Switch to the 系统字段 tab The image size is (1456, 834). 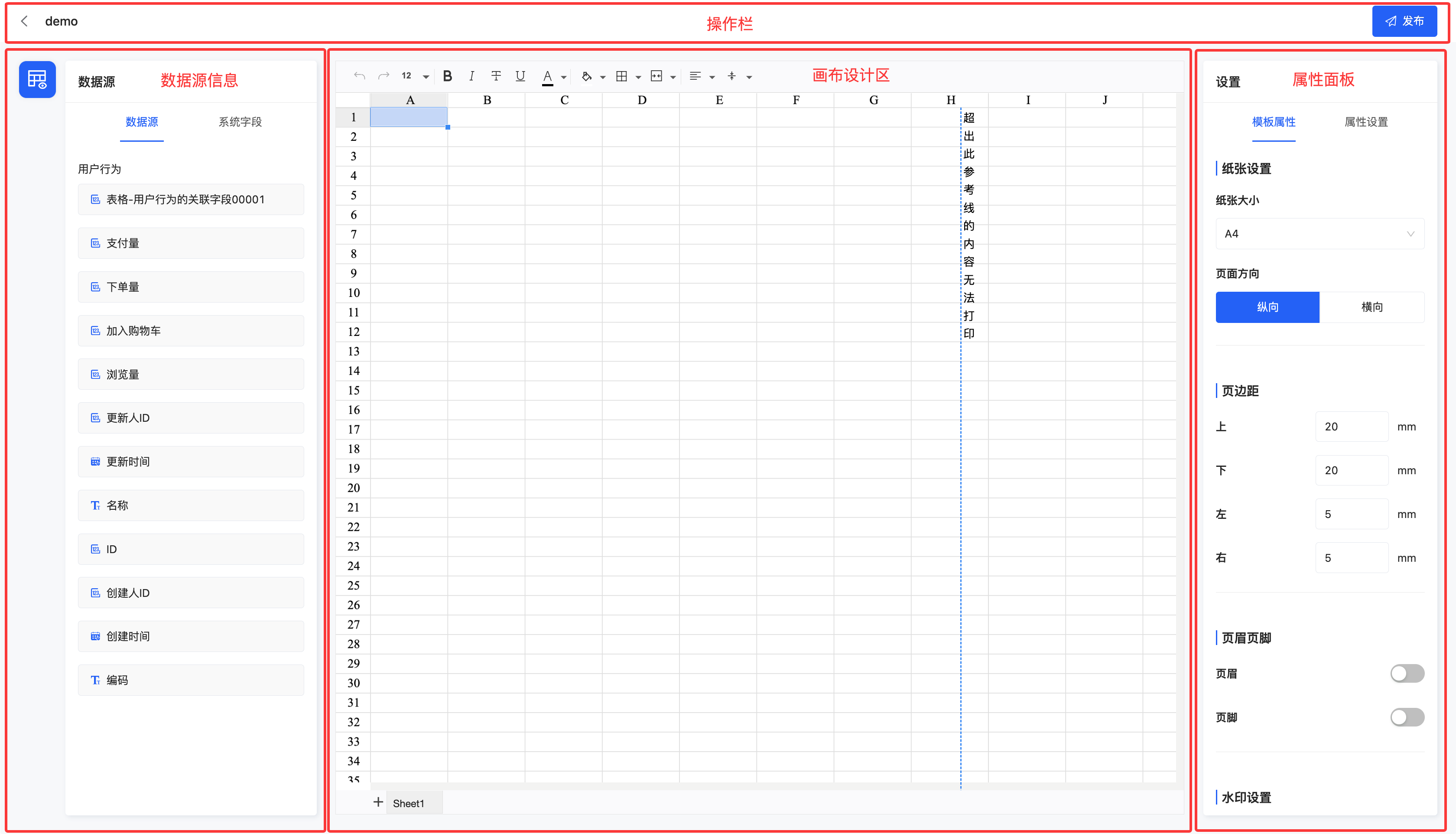(240, 122)
